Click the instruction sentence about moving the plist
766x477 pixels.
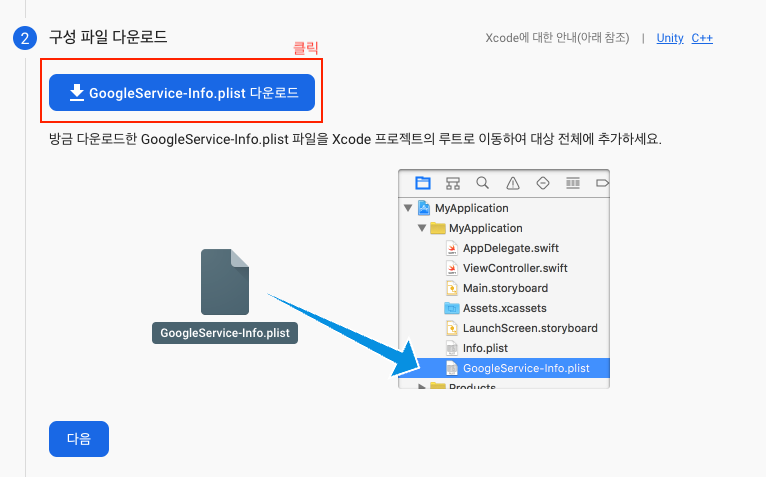point(355,139)
